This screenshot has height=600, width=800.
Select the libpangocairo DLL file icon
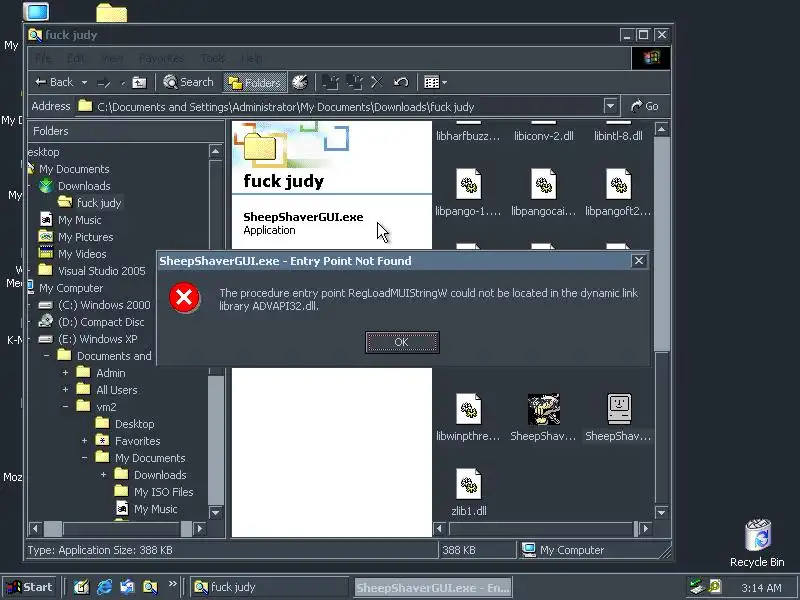(543, 184)
